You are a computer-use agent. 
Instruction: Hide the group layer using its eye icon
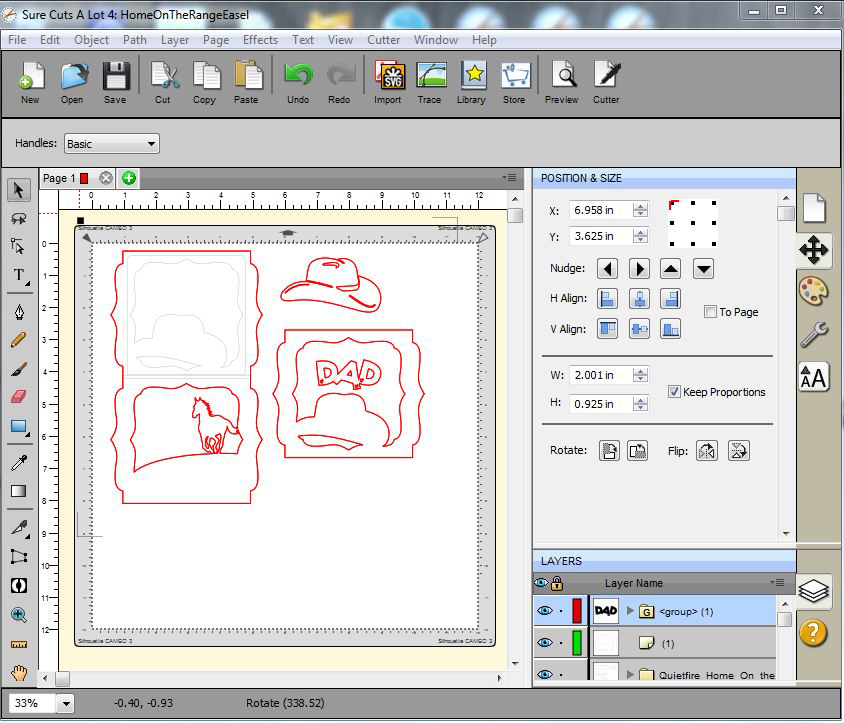point(543,610)
